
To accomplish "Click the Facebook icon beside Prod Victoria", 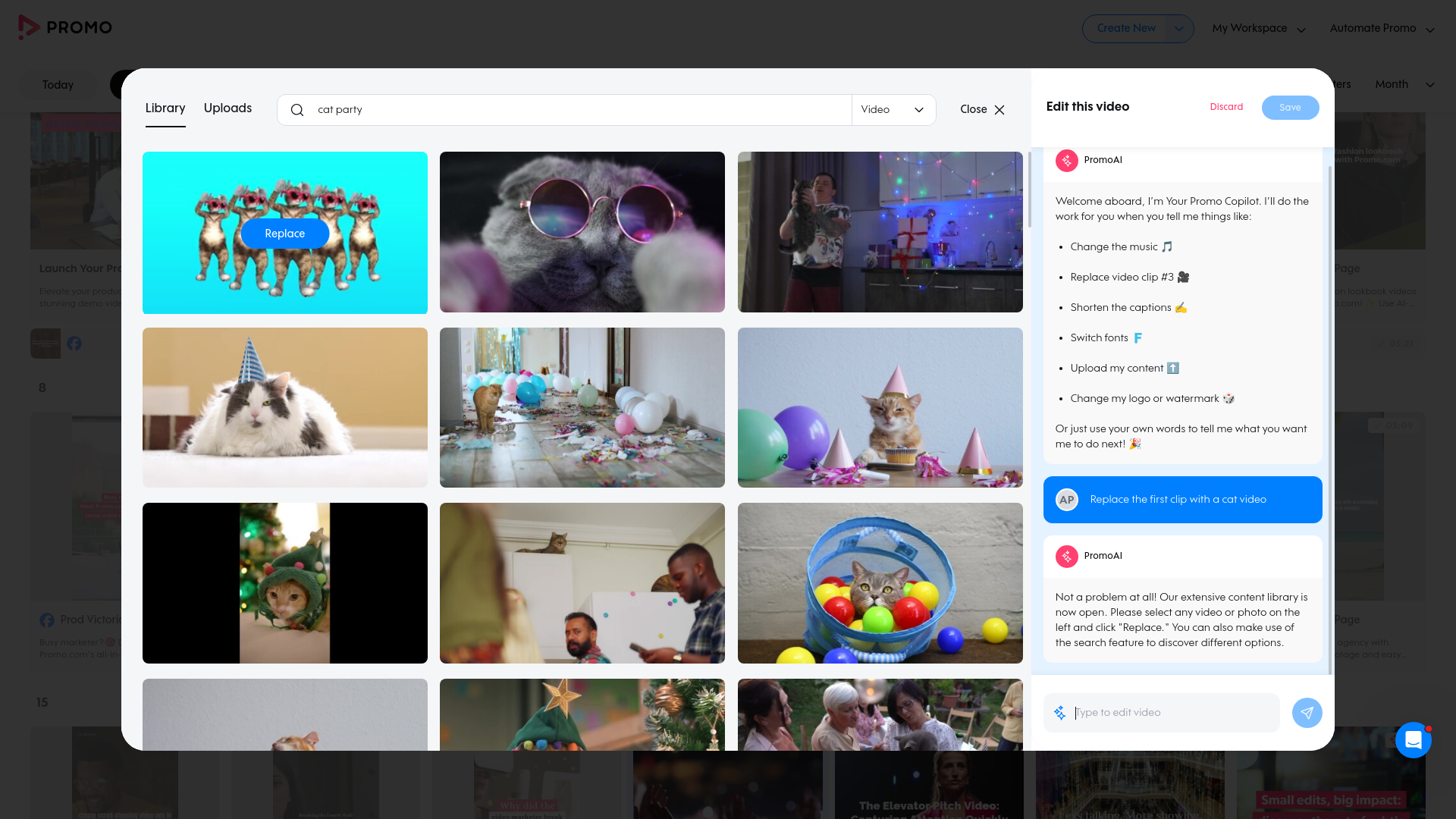I will 47,620.
